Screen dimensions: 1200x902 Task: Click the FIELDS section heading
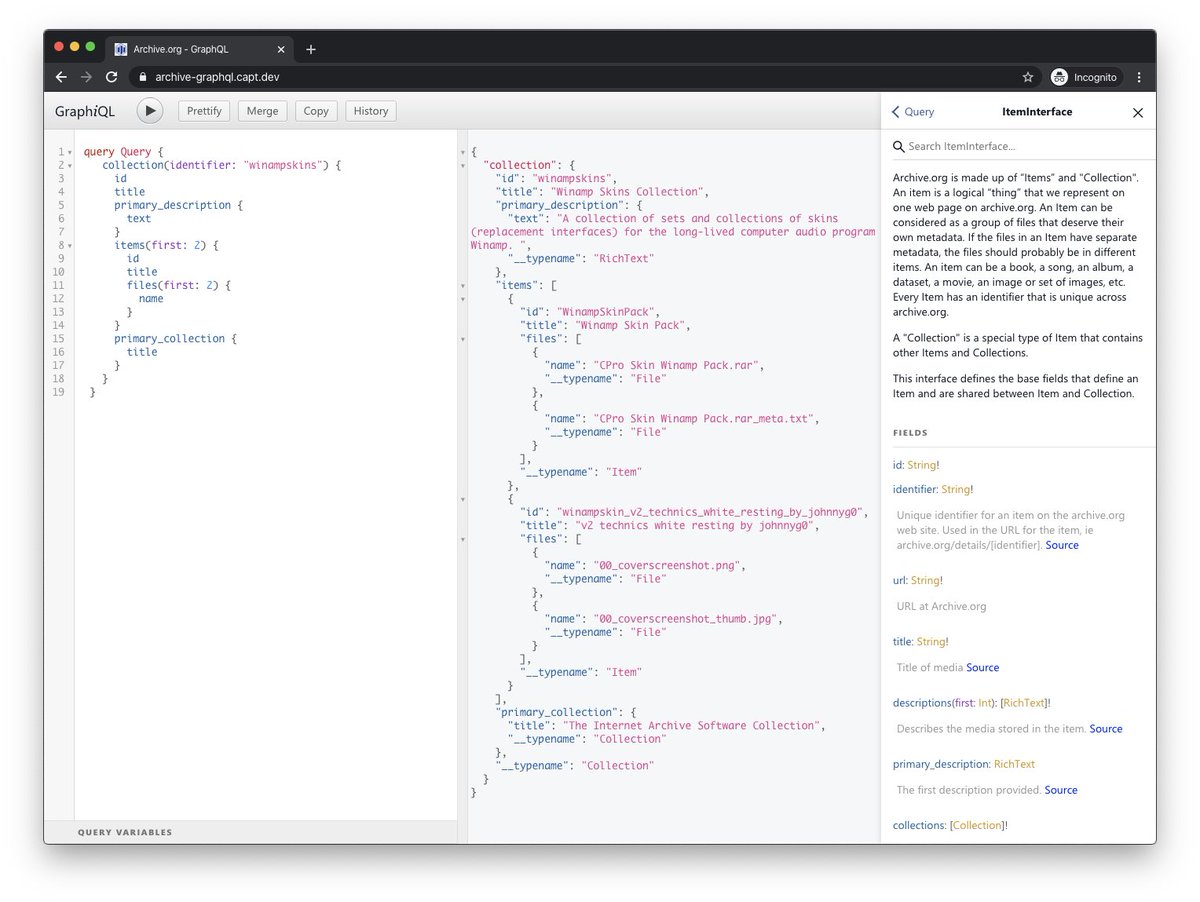[910, 433]
